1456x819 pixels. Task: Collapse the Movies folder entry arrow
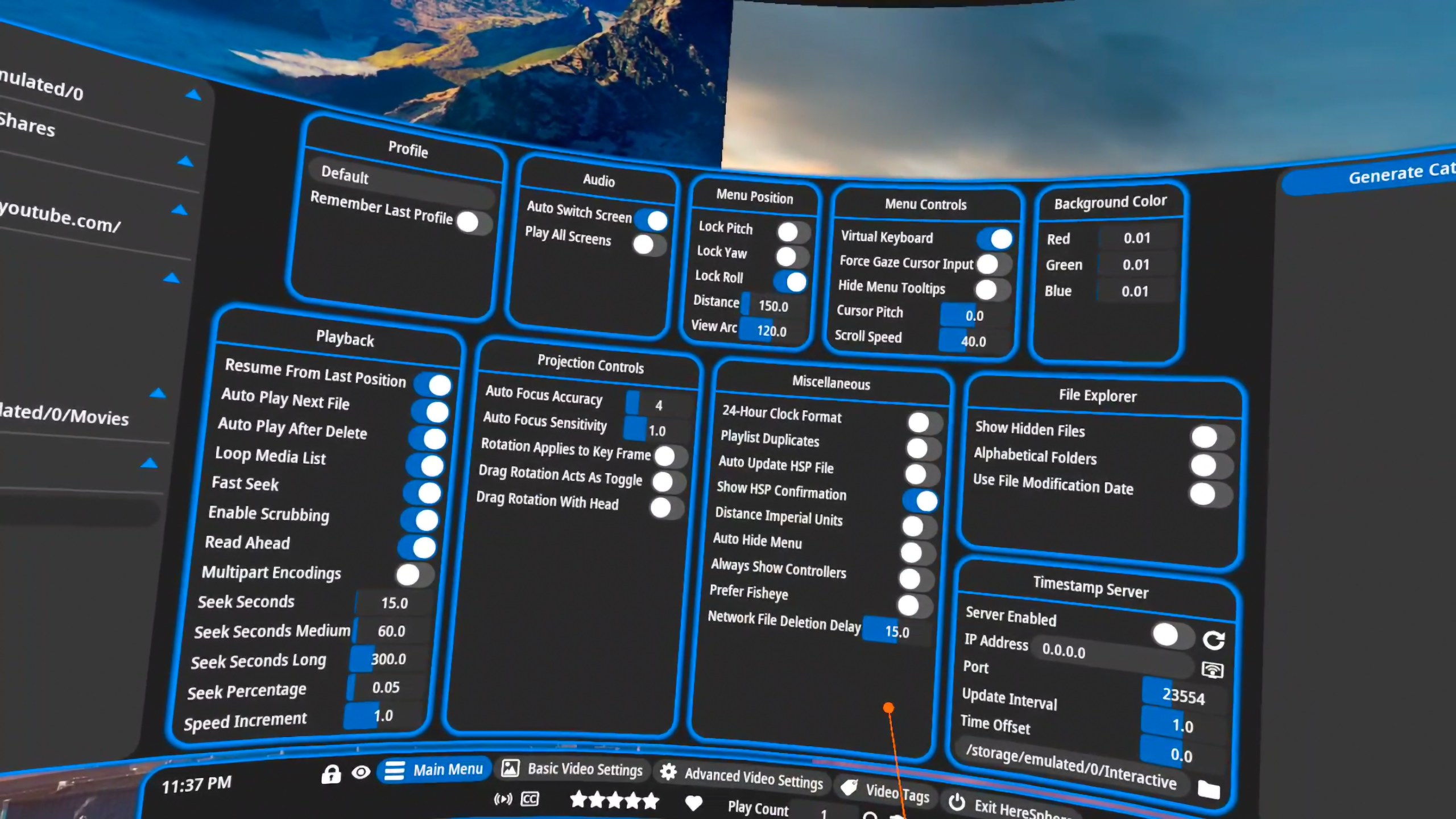158,393
